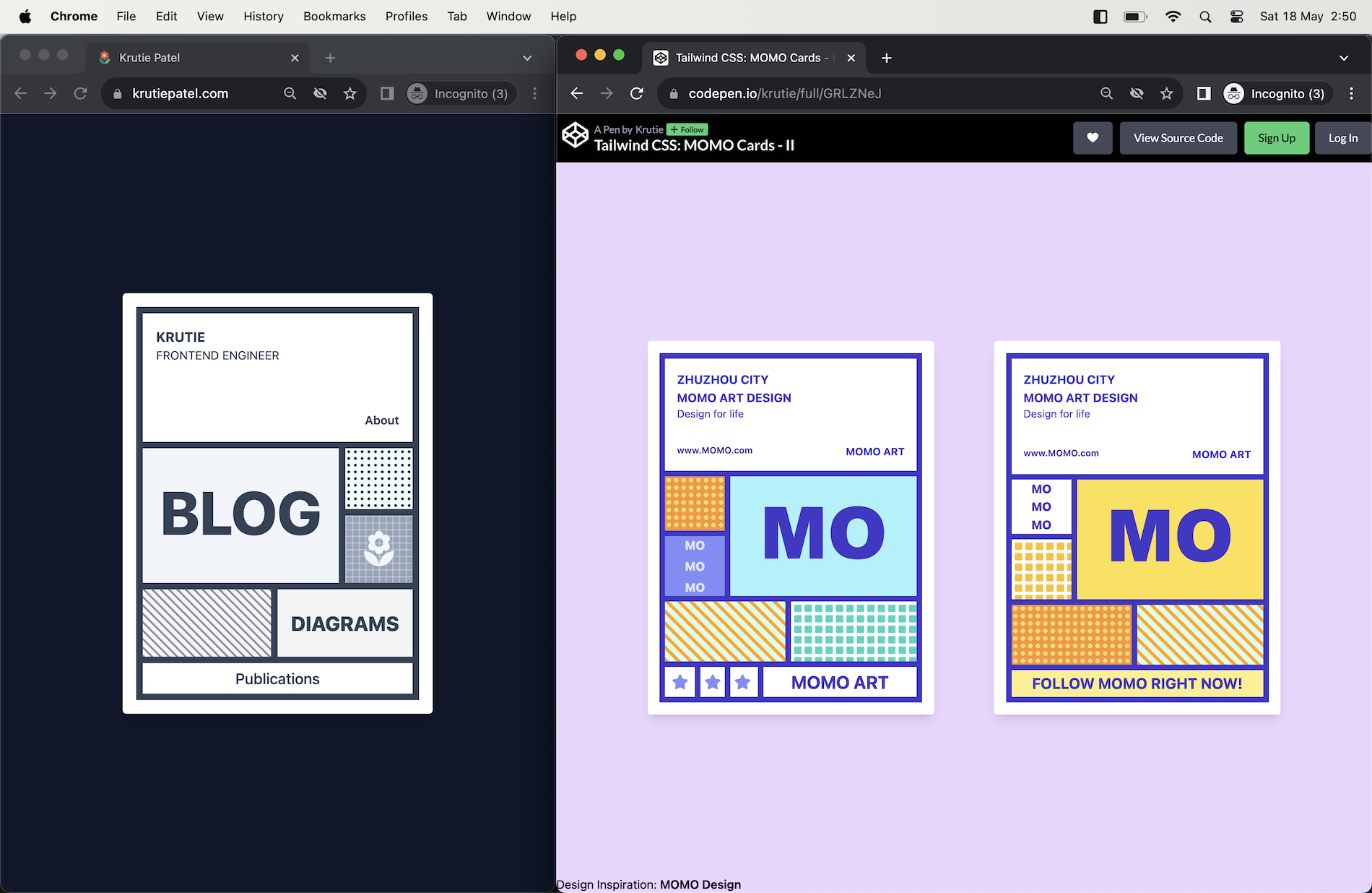Viewport: 1372px width, 893px height.
Task: Click yellow FOLLOW MOMO RIGHT NOW! banner
Action: 1137,683
